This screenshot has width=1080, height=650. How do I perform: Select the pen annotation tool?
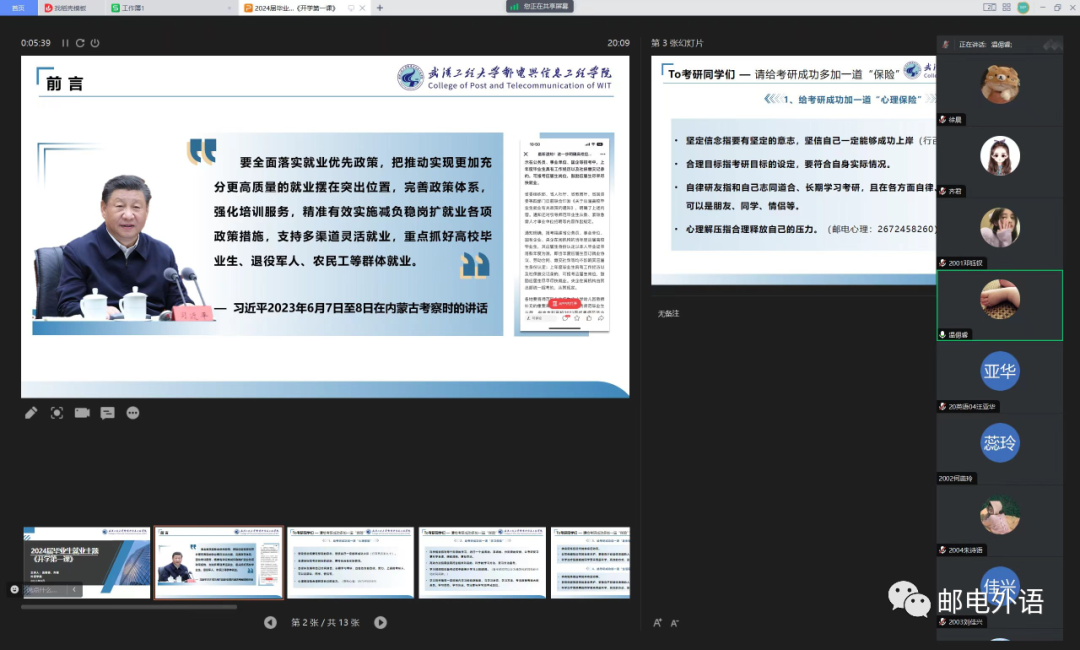31,413
